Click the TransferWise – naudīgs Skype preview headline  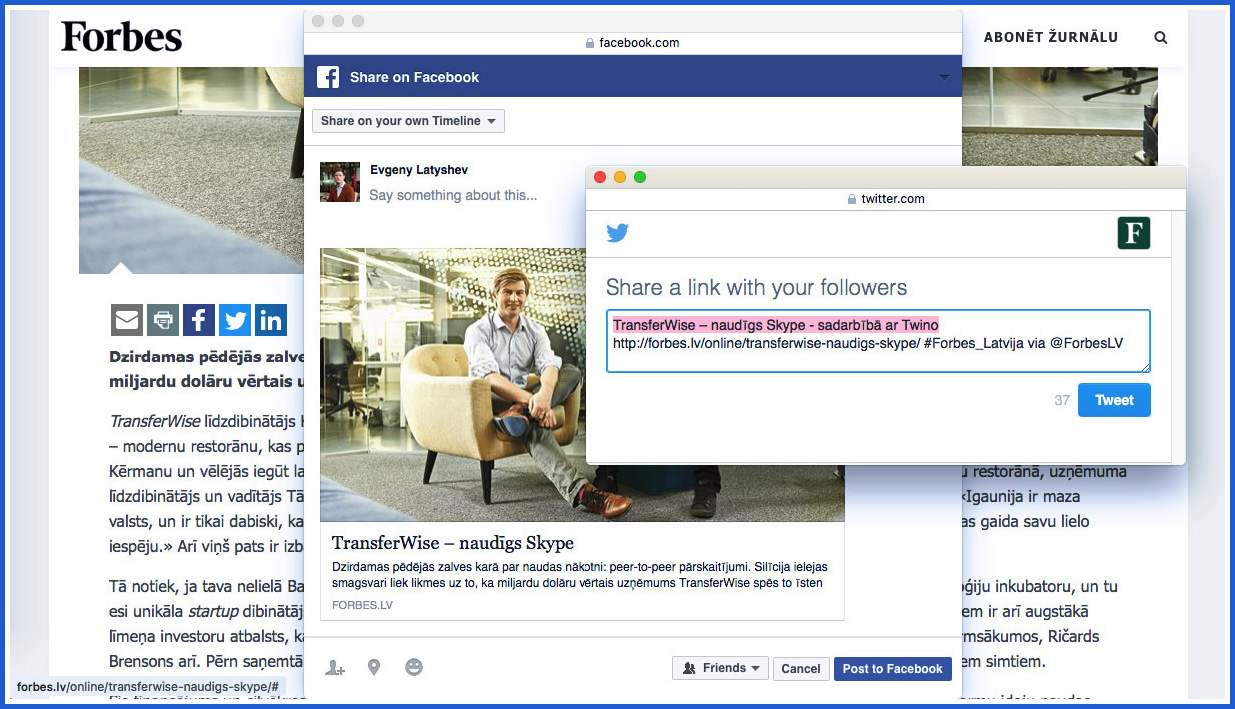coord(453,543)
